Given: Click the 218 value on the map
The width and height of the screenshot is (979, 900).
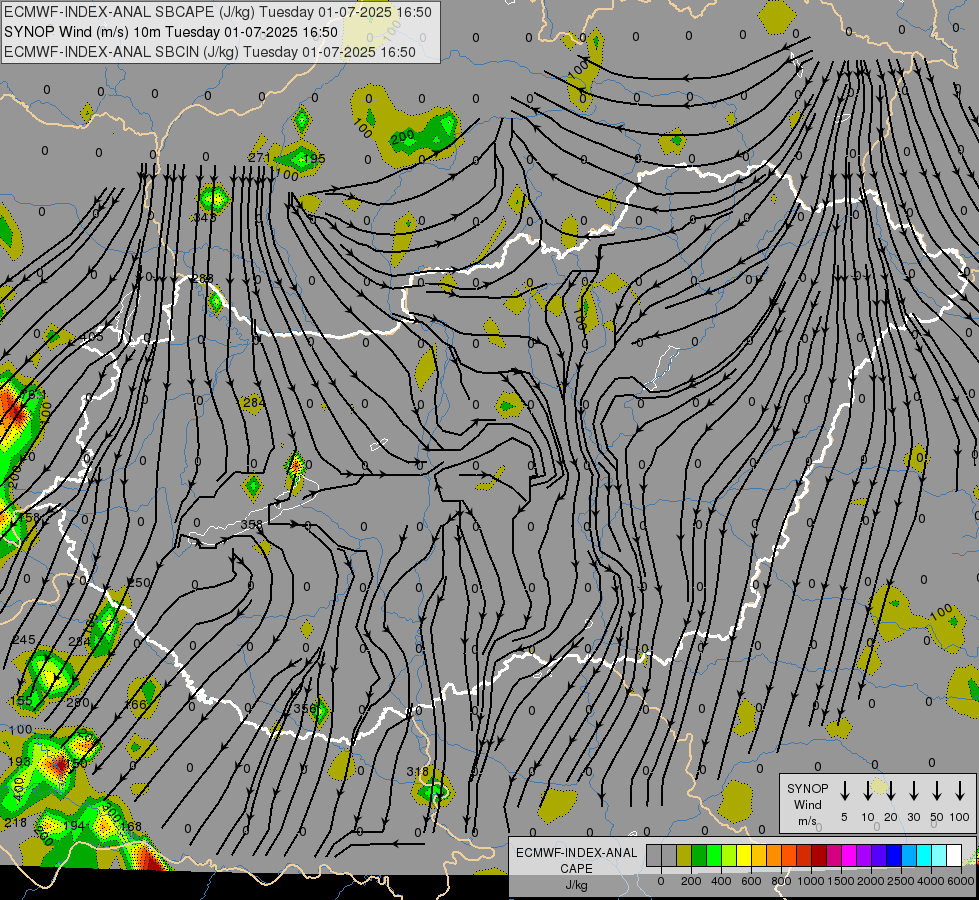Looking at the screenshot, I should [15, 823].
